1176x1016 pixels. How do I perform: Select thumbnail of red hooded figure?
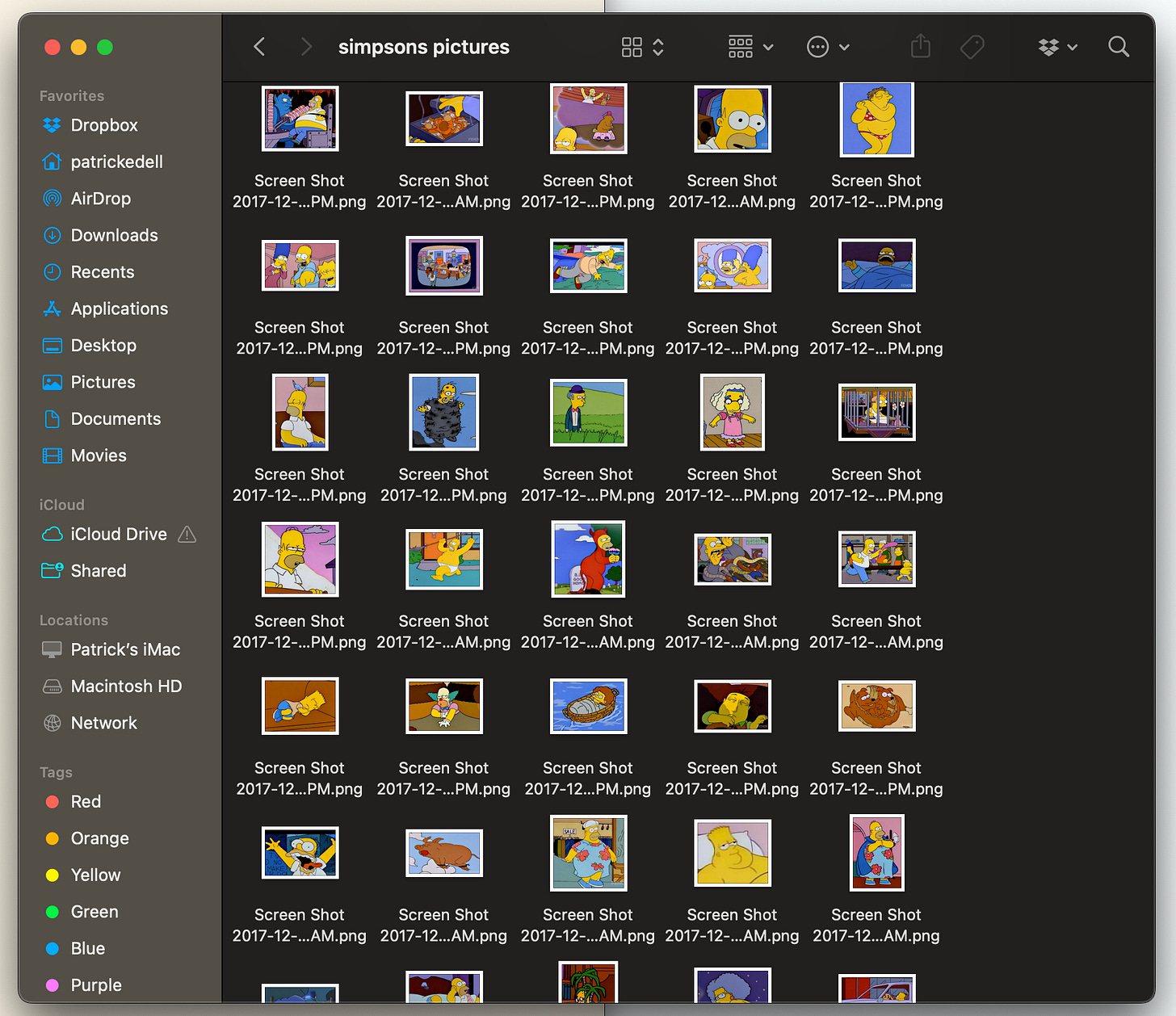pos(588,559)
